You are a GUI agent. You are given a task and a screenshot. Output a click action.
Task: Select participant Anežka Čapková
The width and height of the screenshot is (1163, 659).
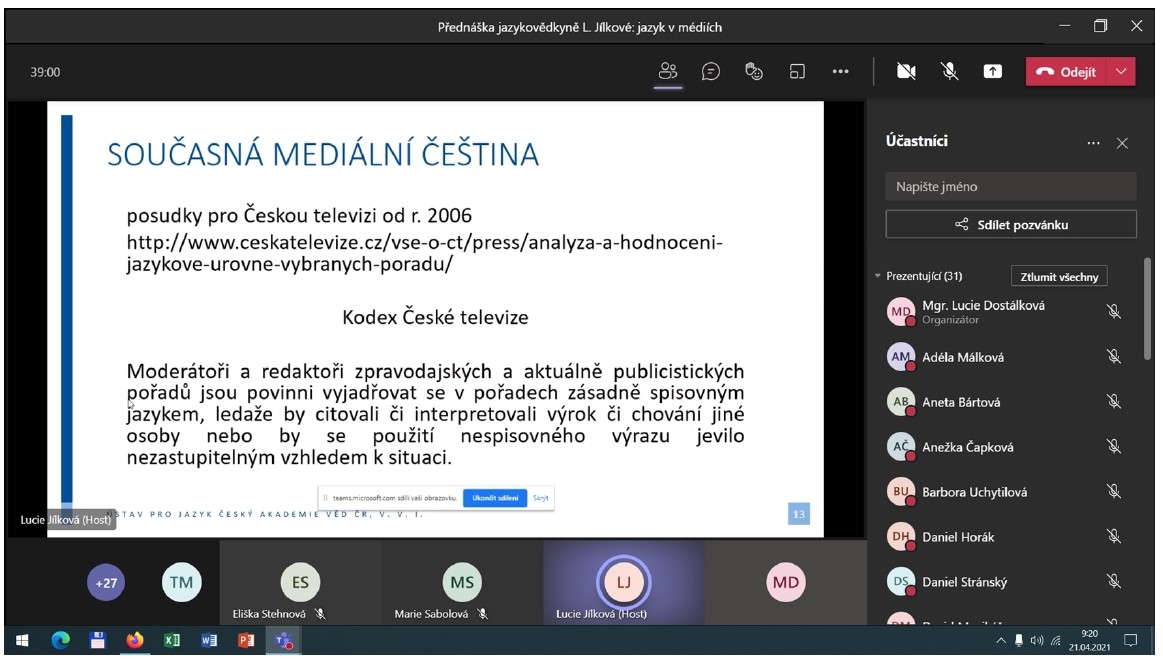click(1007, 447)
